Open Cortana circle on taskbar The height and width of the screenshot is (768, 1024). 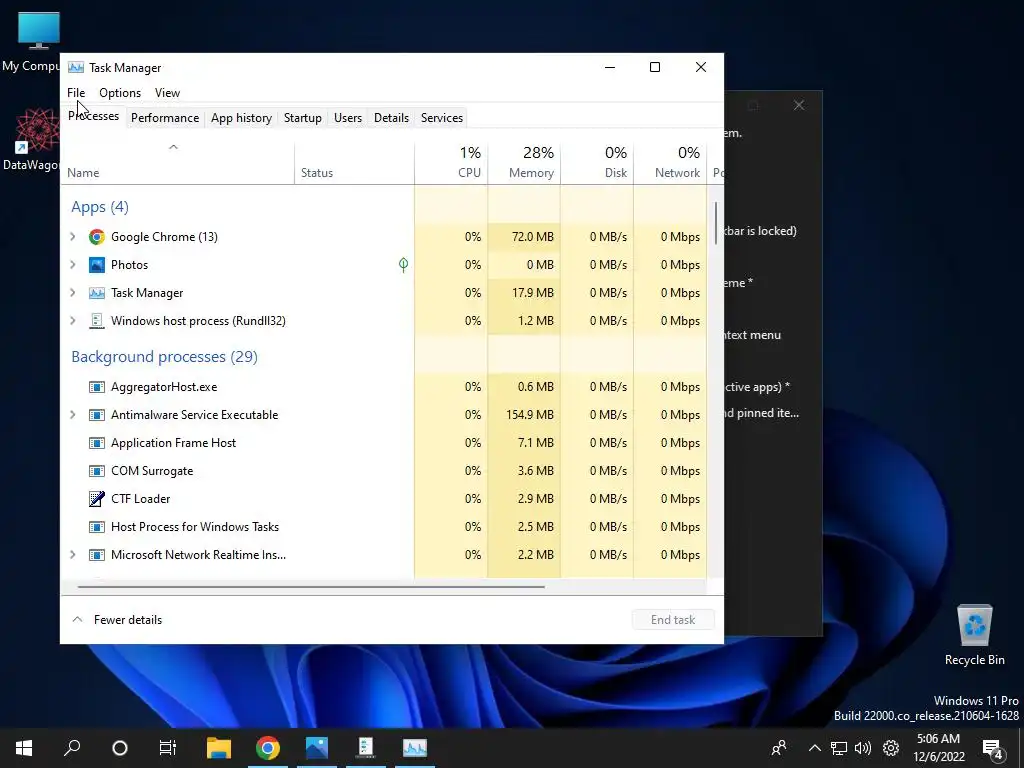pos(120,748)
